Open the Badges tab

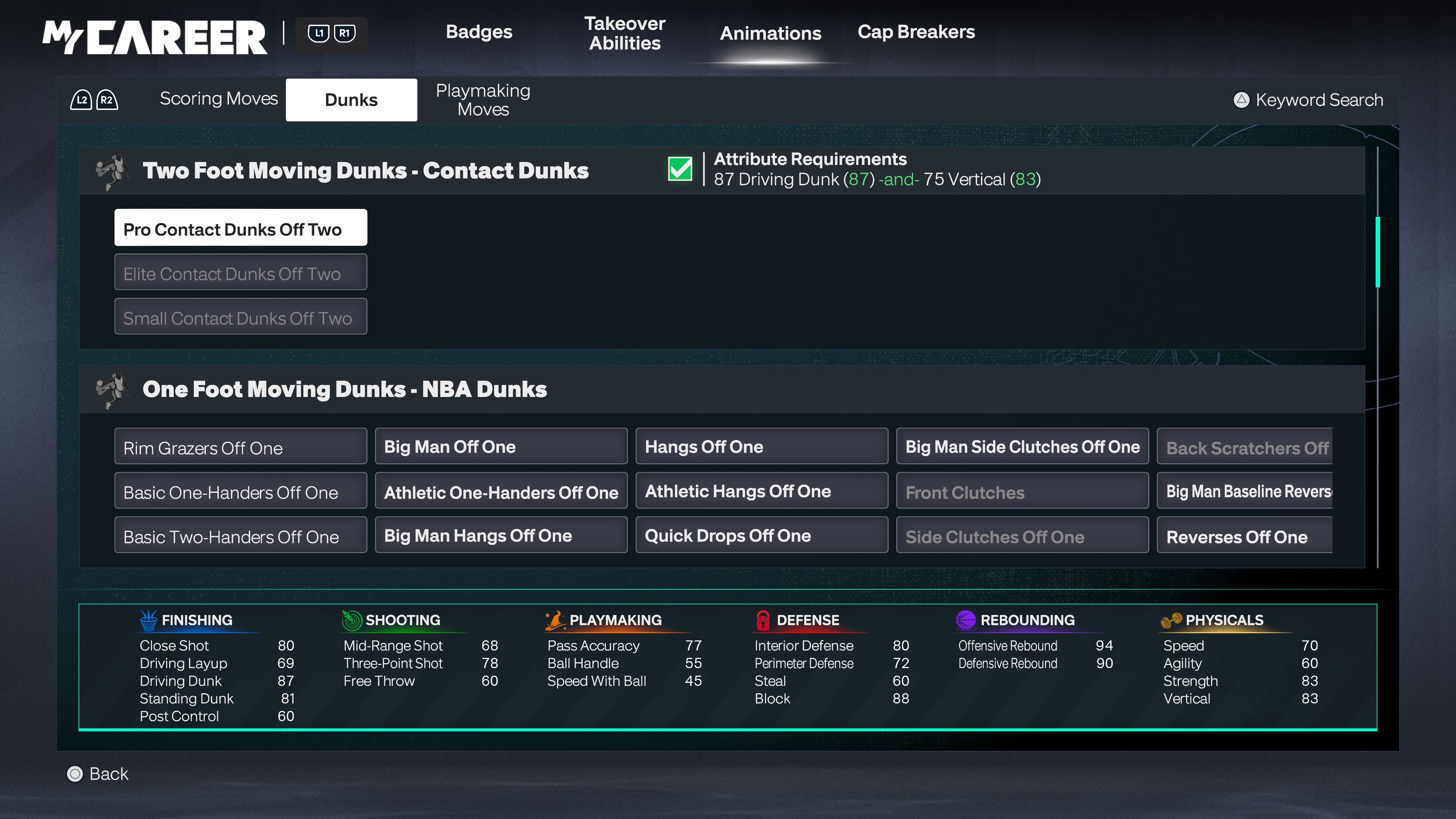(x=479, y=31)
